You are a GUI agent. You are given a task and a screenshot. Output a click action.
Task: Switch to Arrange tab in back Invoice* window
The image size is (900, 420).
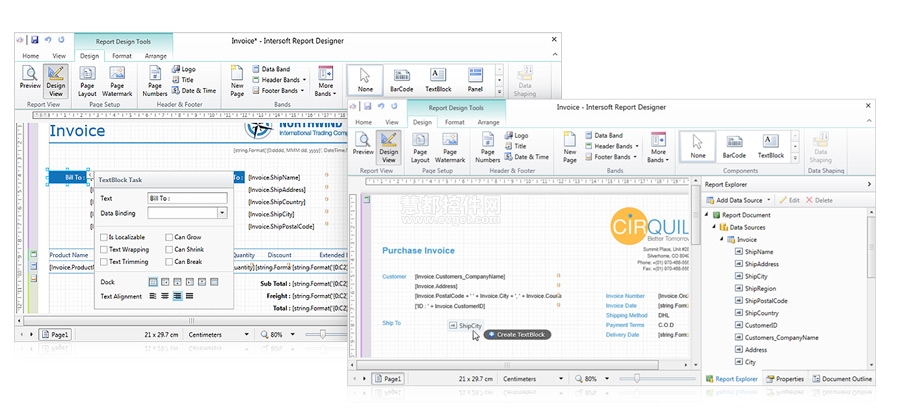[x=156, y=56]
